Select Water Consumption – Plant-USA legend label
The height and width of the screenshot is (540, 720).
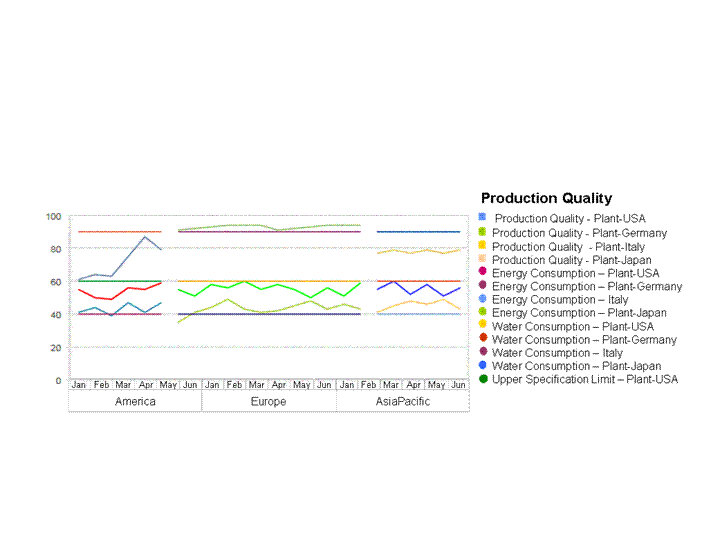point(572,326)
